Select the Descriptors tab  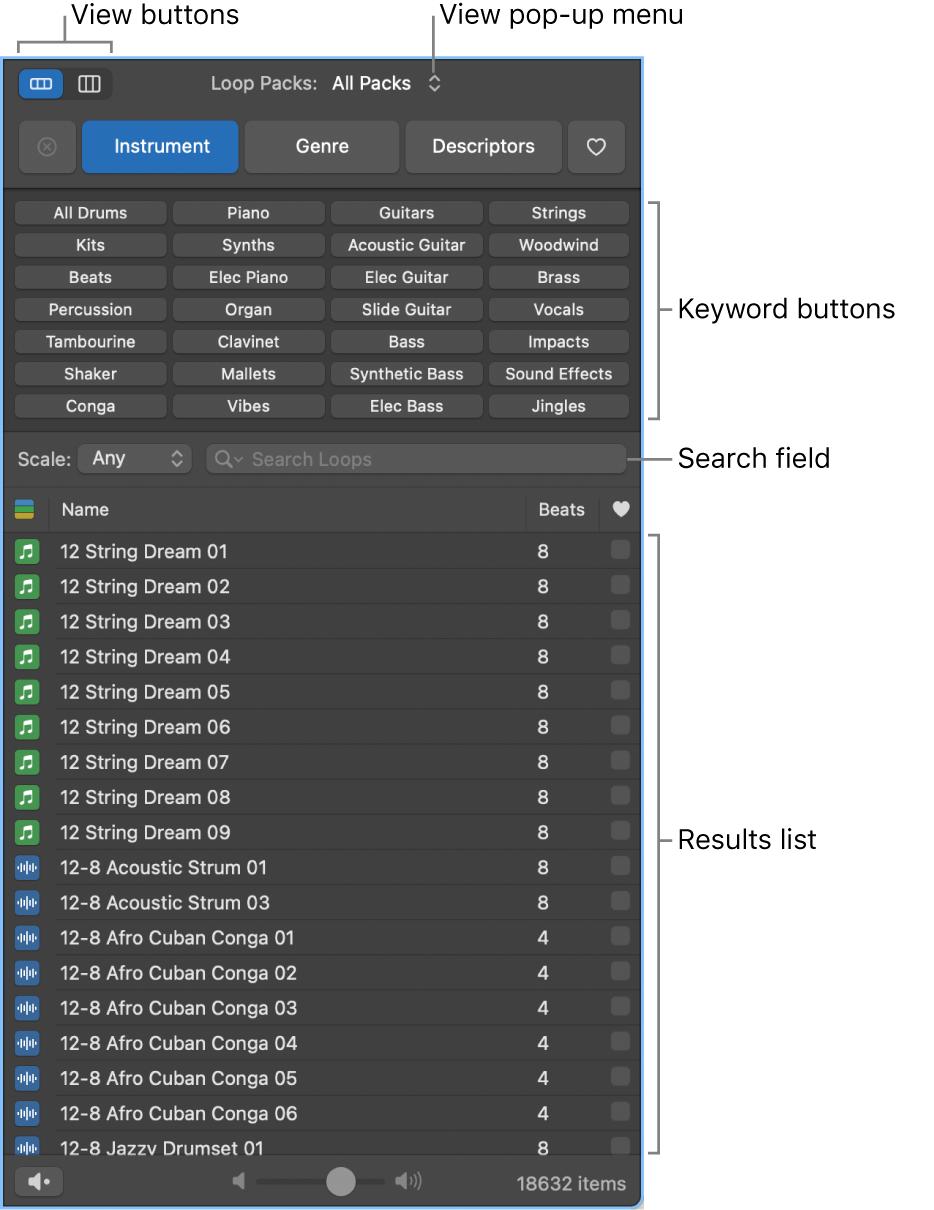[x=483, y=147]
